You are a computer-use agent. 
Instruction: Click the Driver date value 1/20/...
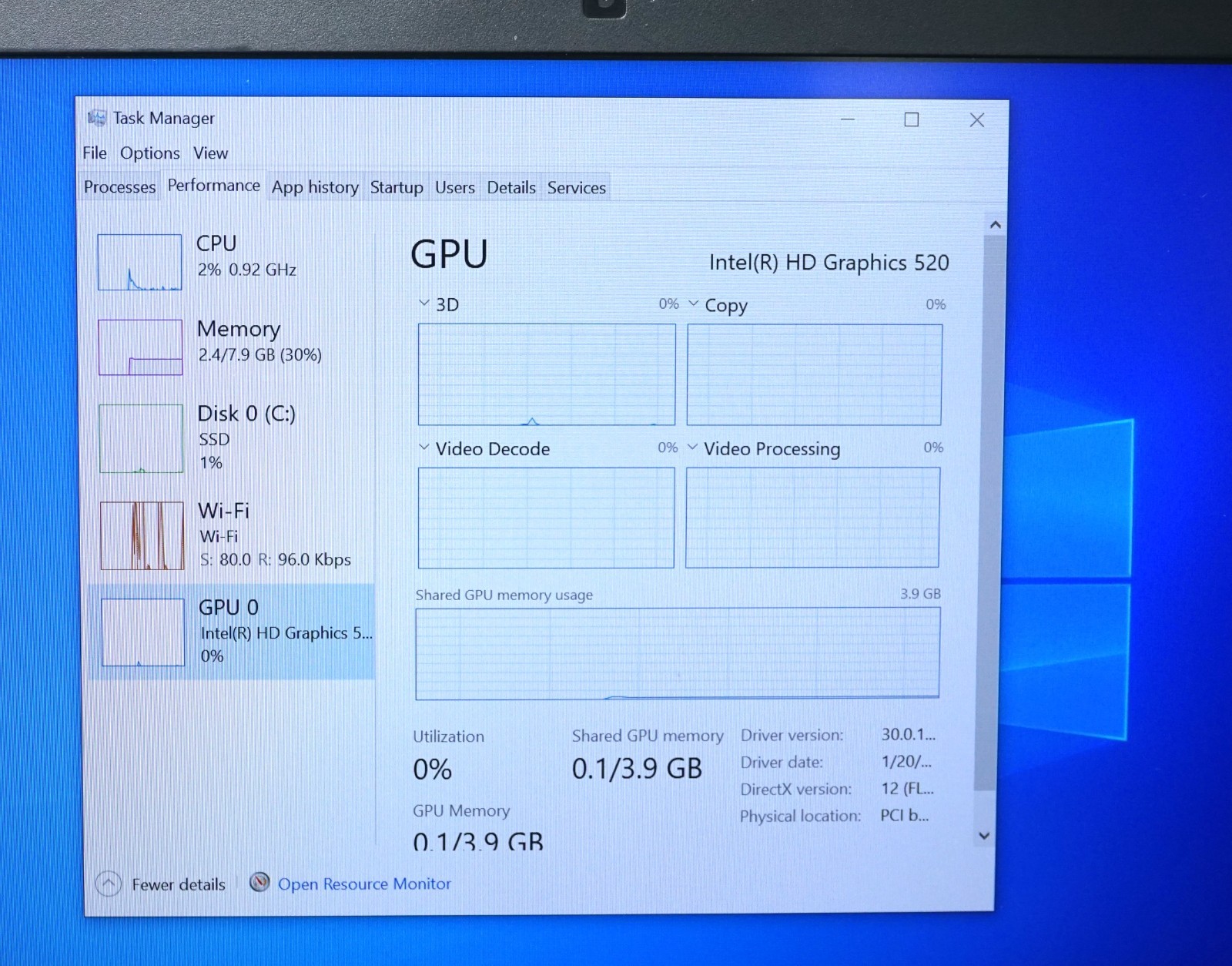pos(906,761)
